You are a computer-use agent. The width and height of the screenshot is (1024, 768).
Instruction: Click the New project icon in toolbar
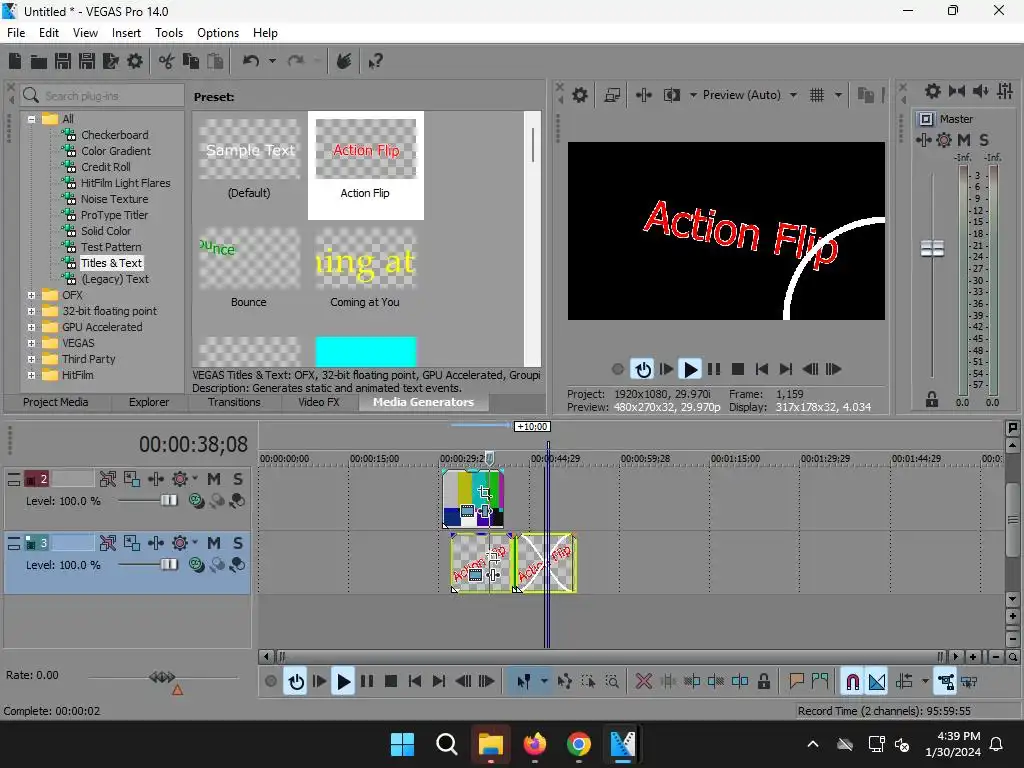(15, 61)
